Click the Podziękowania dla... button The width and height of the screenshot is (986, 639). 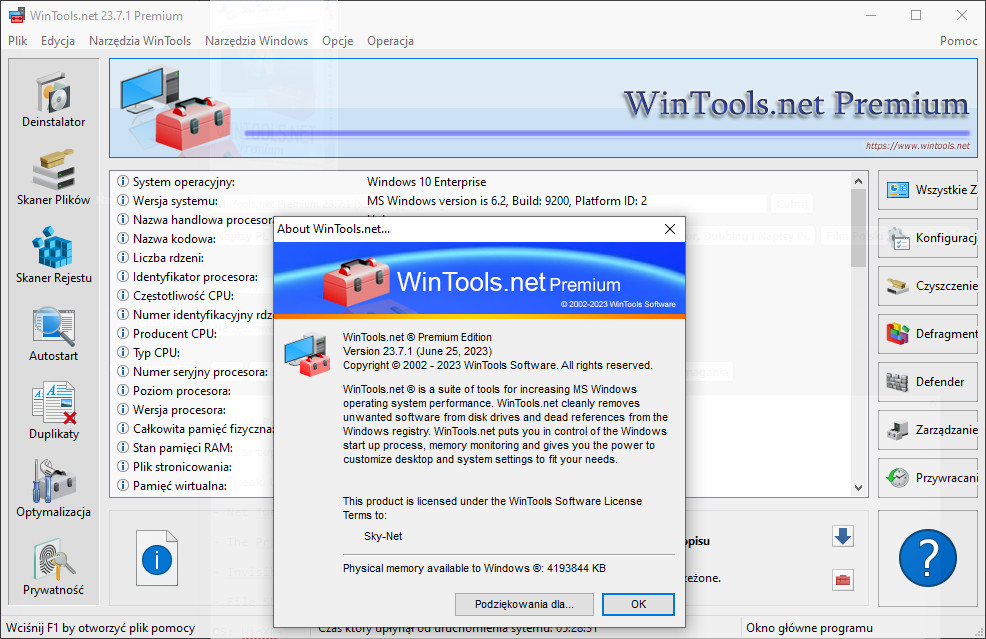(x=524, y=604)
